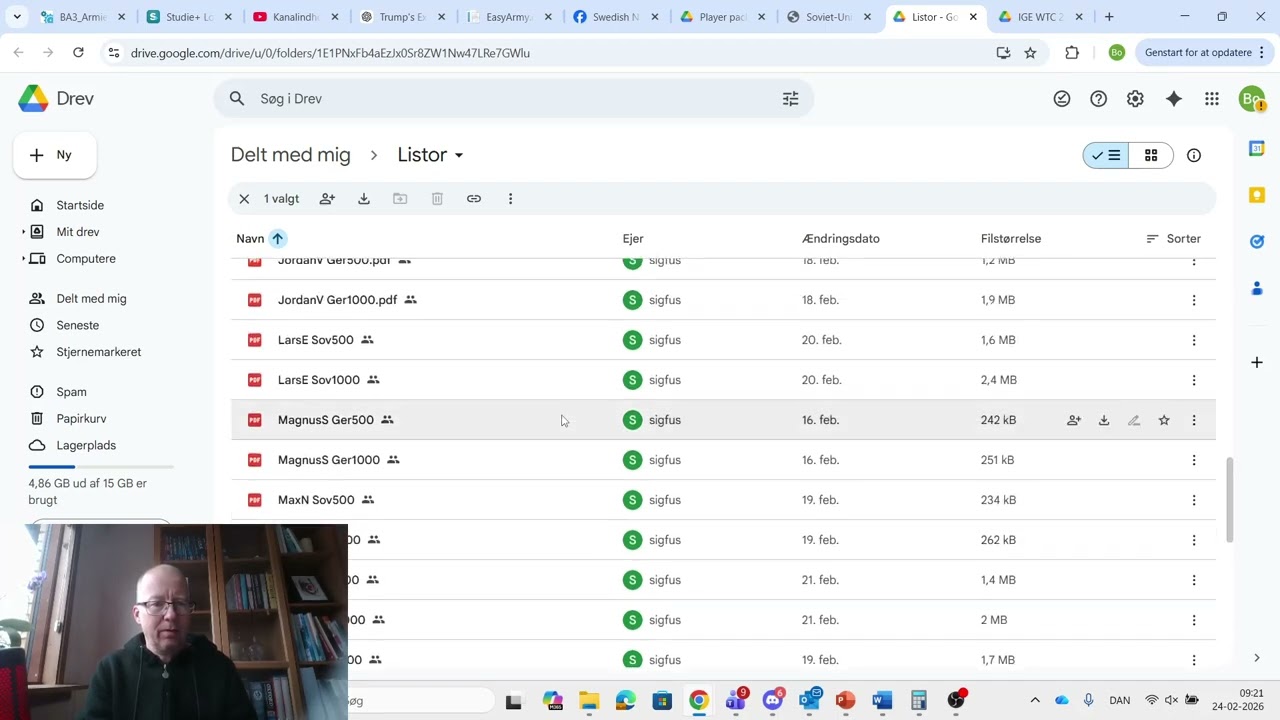Select JordanV Ger1000.pdf file
Viewport: 1280px width, 720px height.
coord(724,300)
